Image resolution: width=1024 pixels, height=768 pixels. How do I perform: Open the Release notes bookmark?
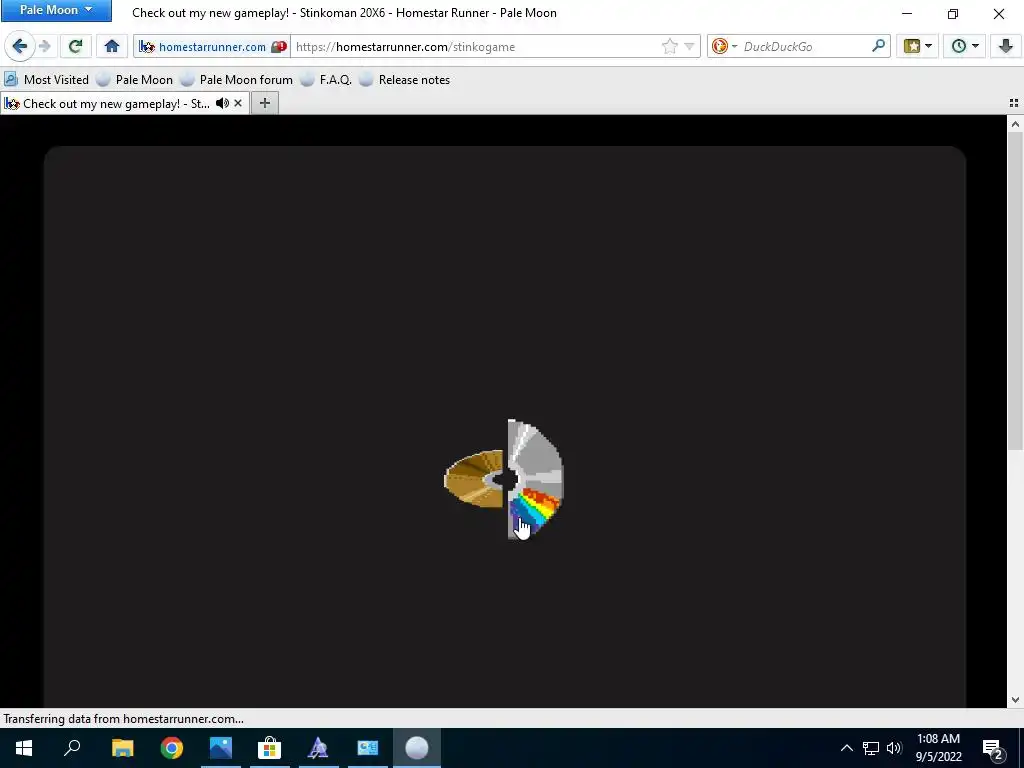point(404,80)
